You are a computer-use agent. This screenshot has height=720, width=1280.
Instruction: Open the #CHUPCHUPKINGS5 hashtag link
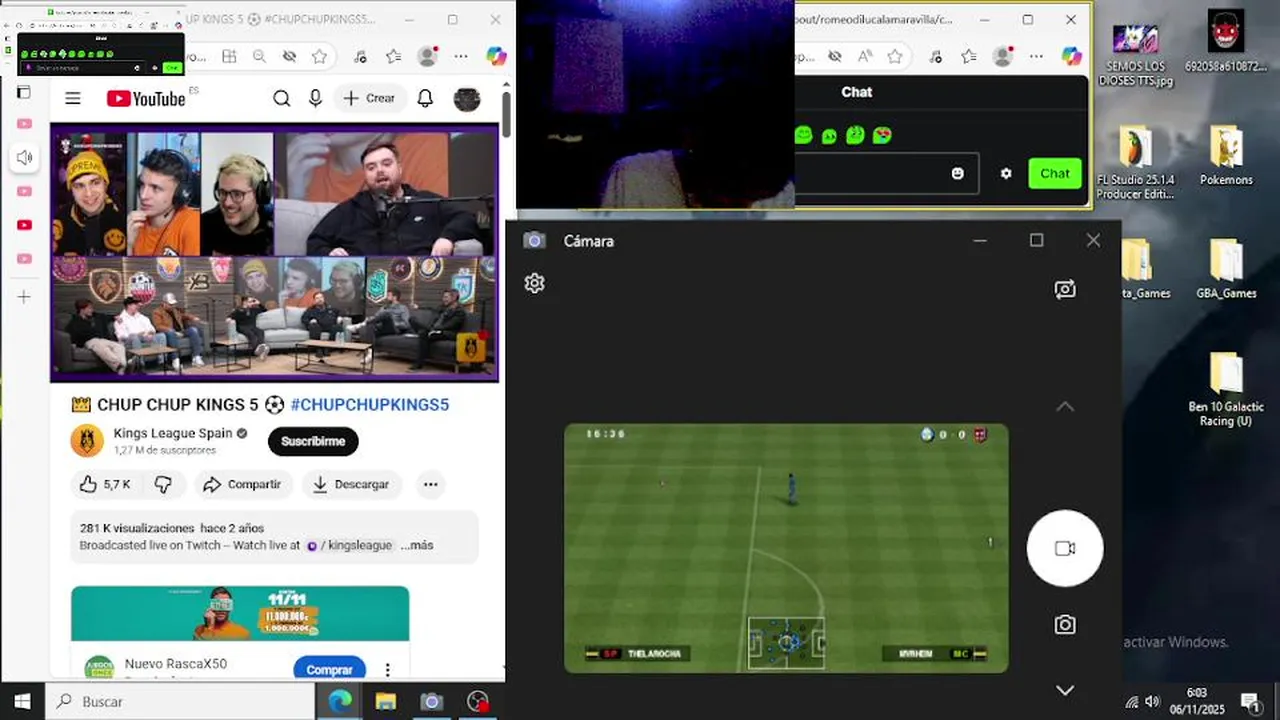[370, 405]
